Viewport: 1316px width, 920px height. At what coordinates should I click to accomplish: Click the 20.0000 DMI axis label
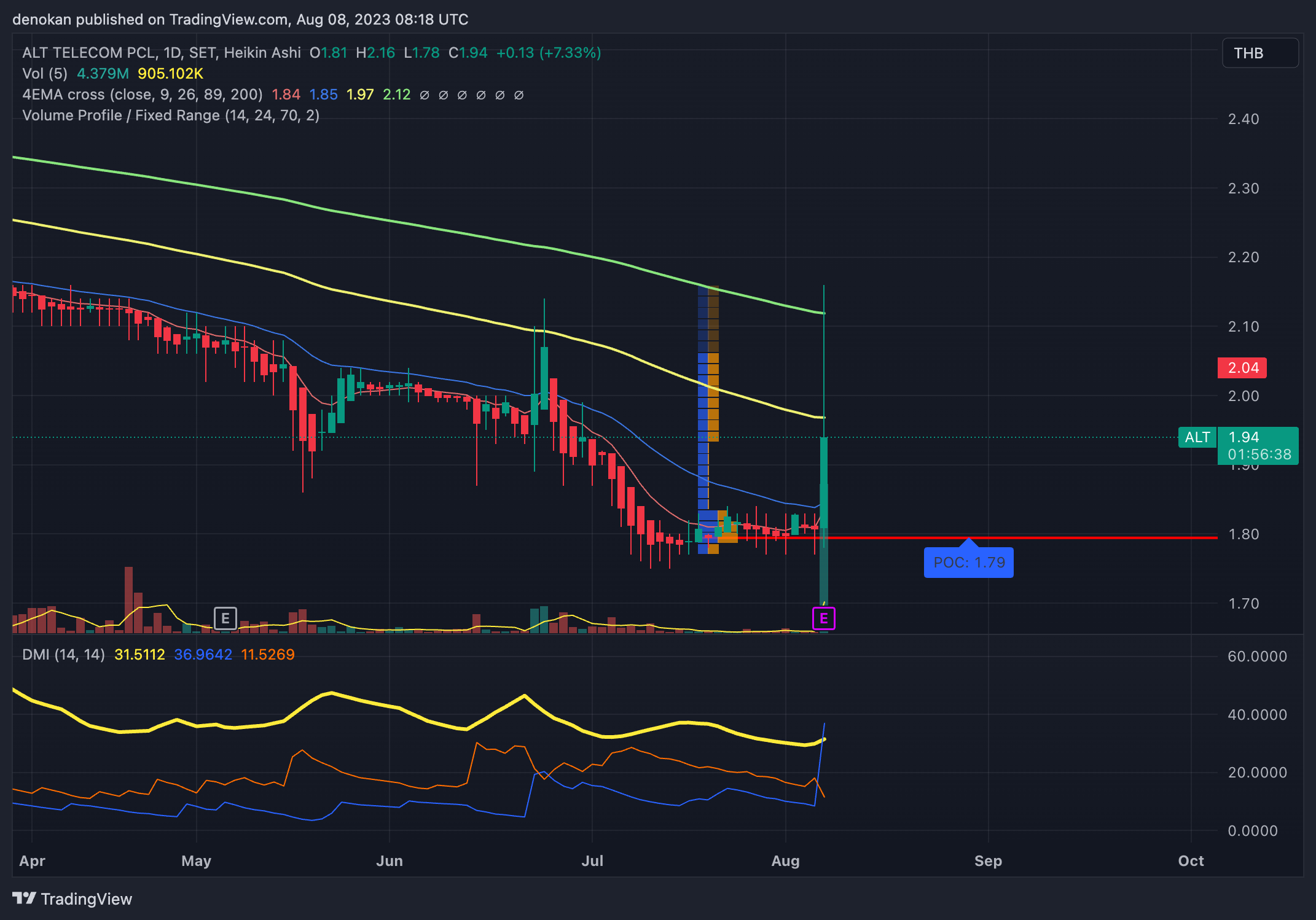(x=1257, y=773)
